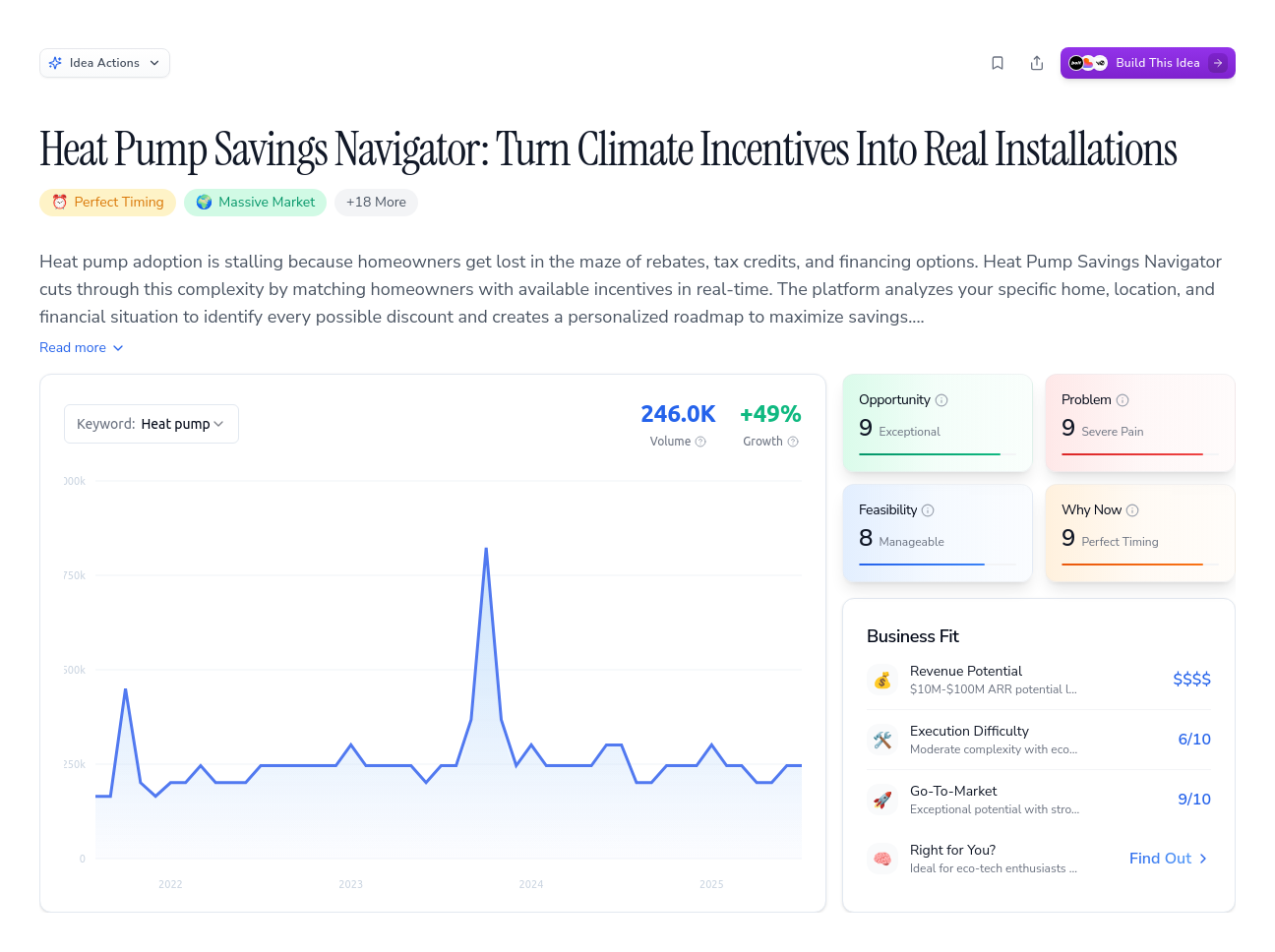This screenshot has width=1275, height=952.
Task: Open the Idea Actions dropdown
Action: coord(104,63)
